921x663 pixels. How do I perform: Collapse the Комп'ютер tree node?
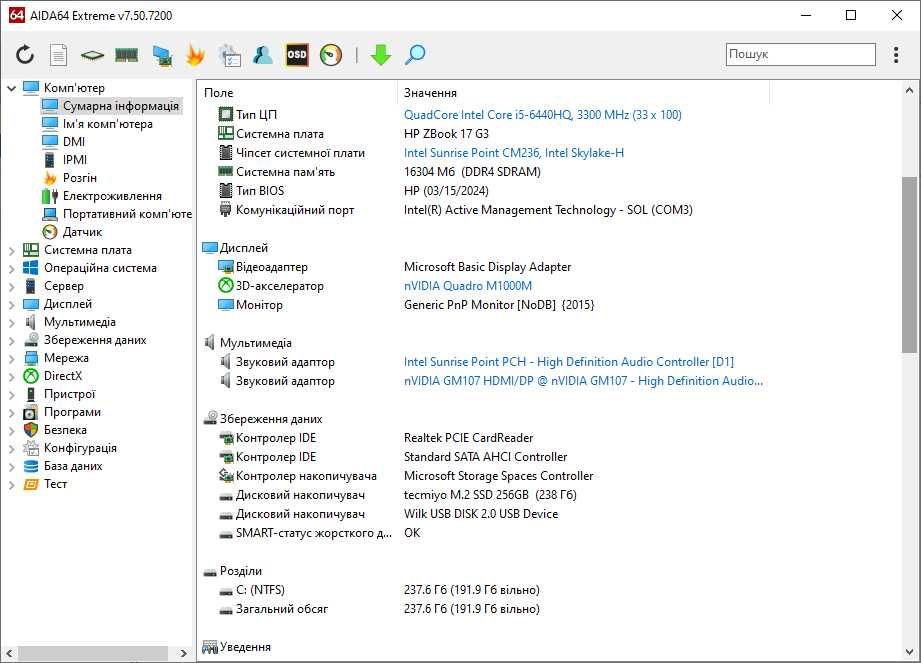point(11,88)
